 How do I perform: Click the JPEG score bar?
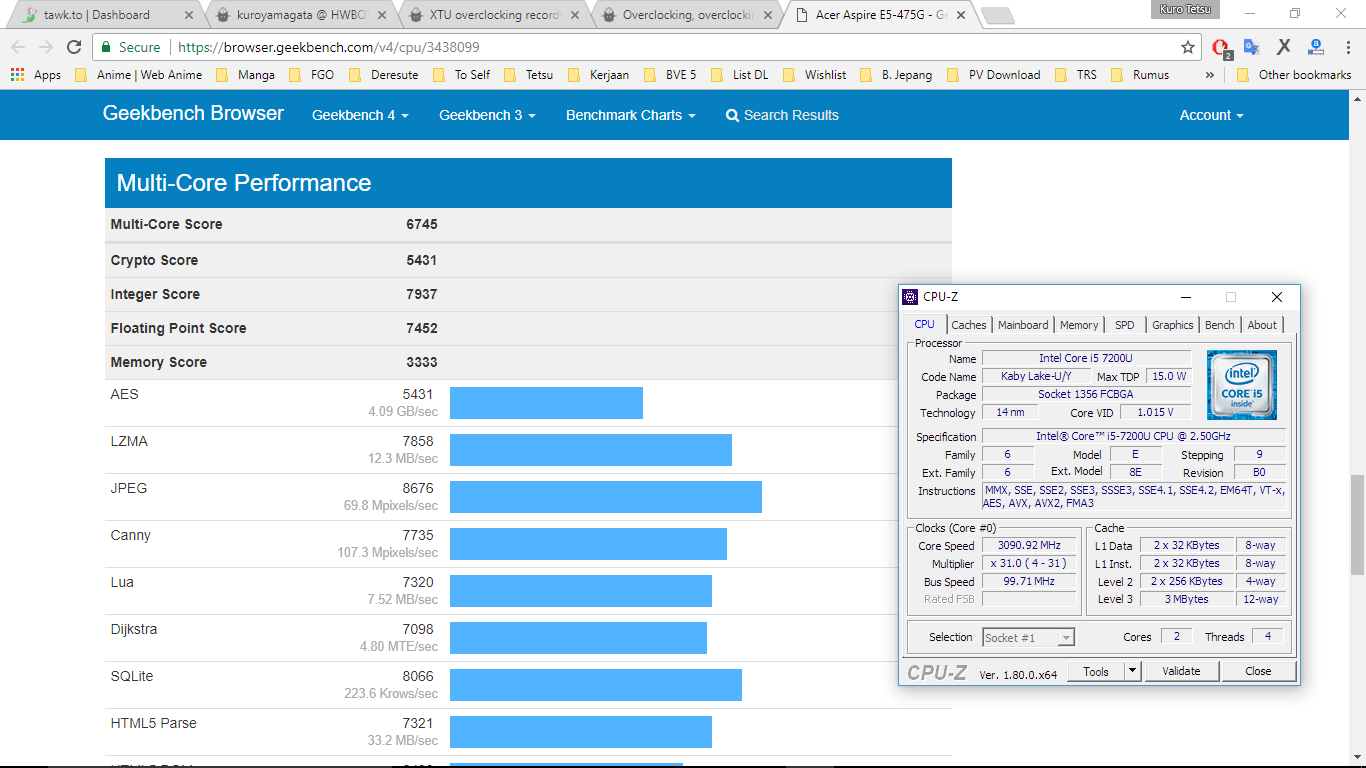(606, 497)
